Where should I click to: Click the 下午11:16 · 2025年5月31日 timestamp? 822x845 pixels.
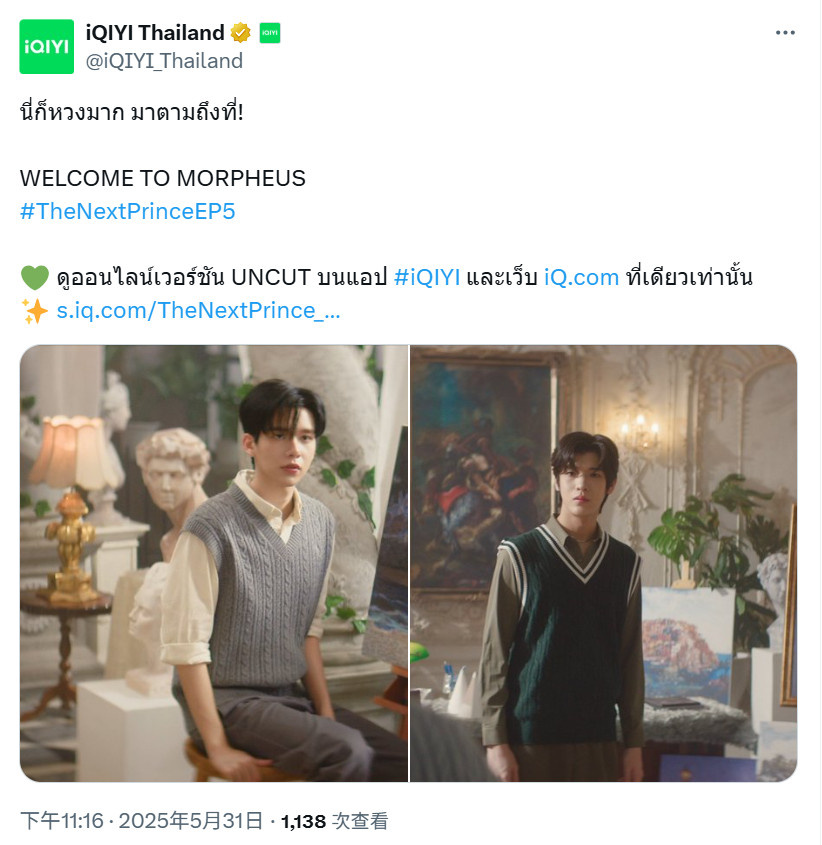tap(141, 821)
